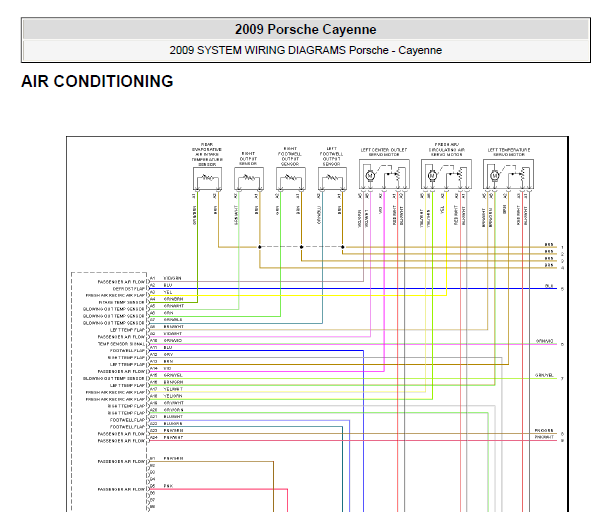Image resolution: width=608 pixels, height=512 pixels.
Task: Click the right outlet sensor resistor symbol
Action: 249,178
